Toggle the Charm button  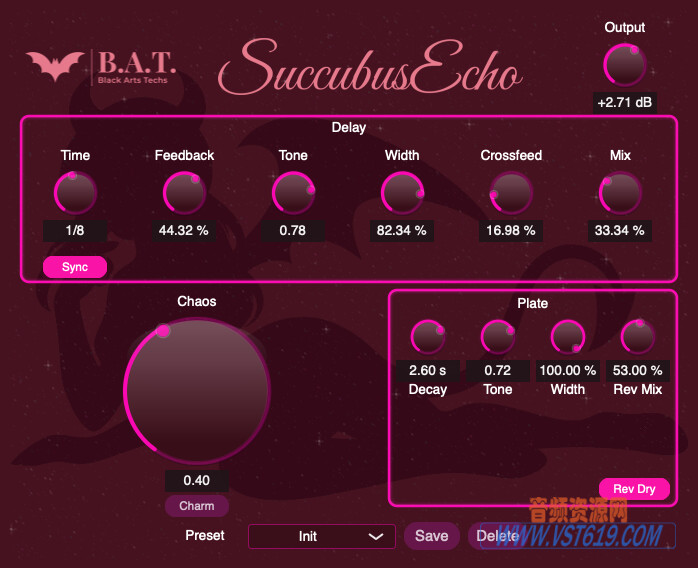click(x=197, y=506)
